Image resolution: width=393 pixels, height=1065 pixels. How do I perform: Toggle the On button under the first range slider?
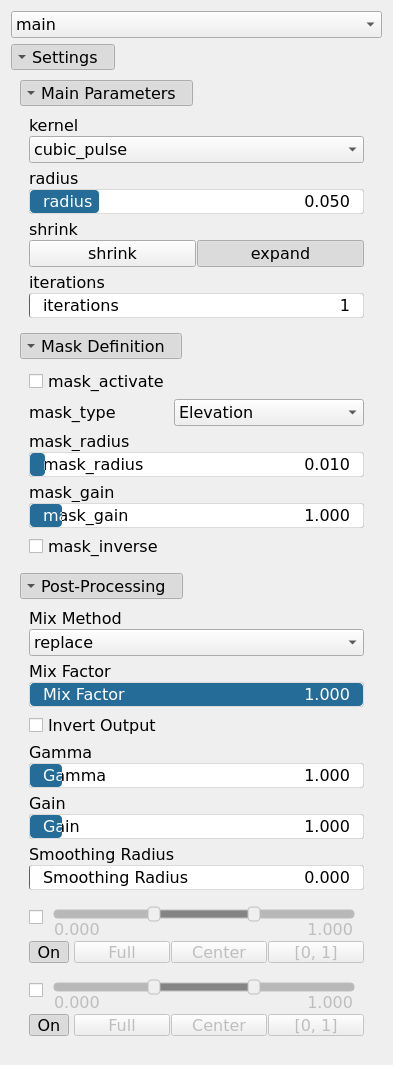click(49, 952)
